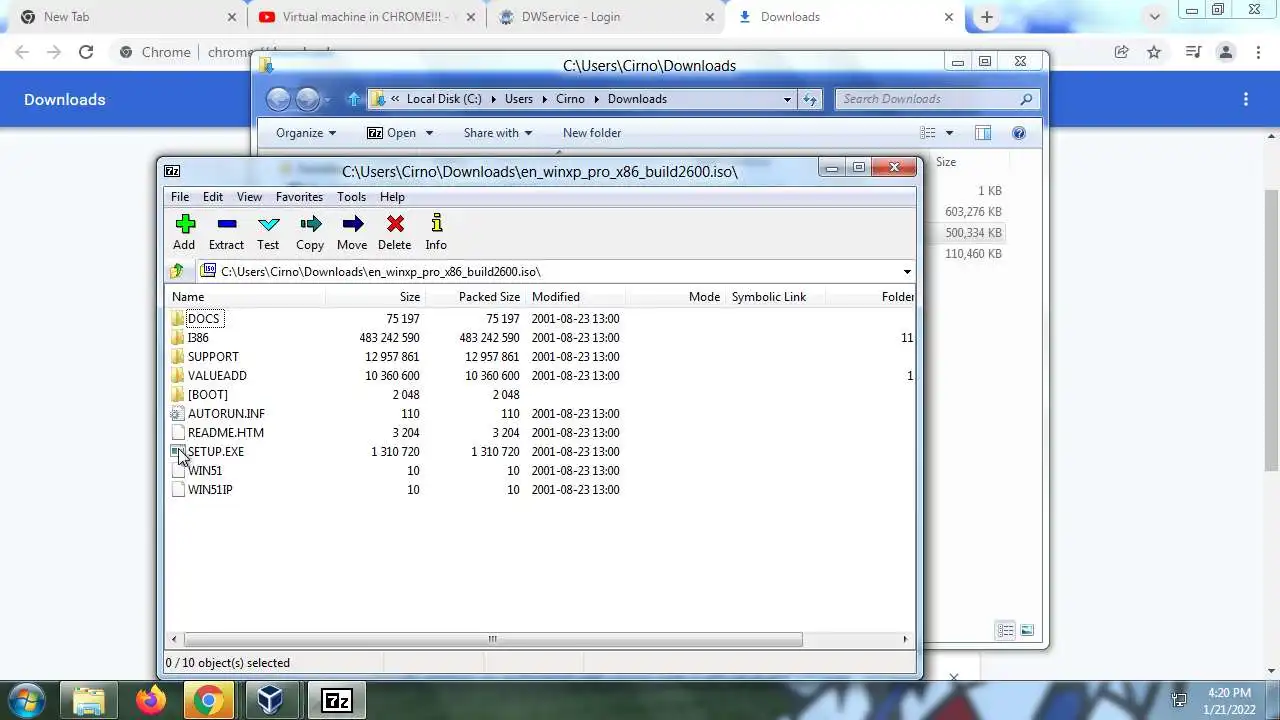1280x720 pixels.
Task: Select the [BOOT] folder entry
Action: pos(208,394)
